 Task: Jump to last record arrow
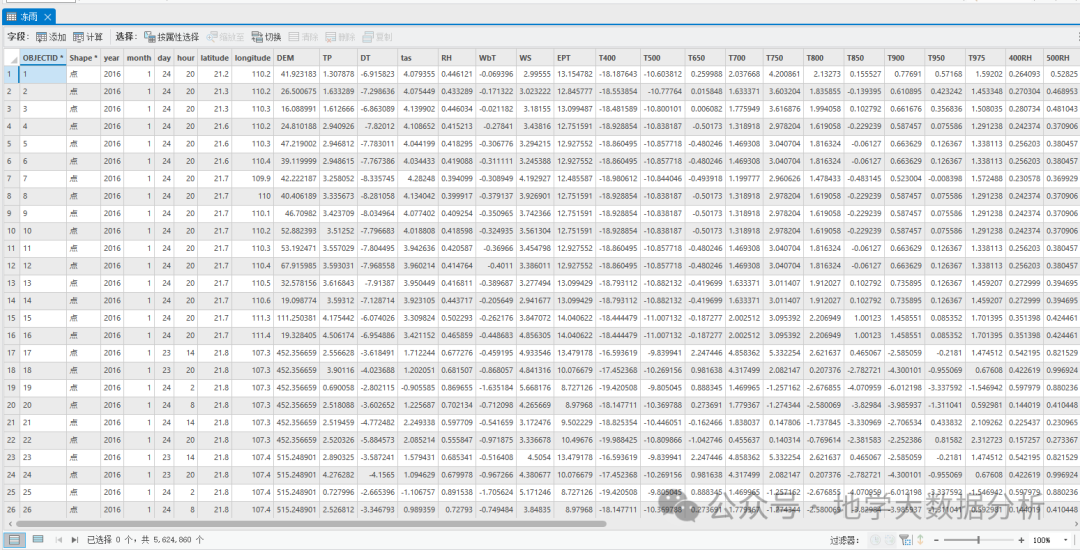pos(75,540)
